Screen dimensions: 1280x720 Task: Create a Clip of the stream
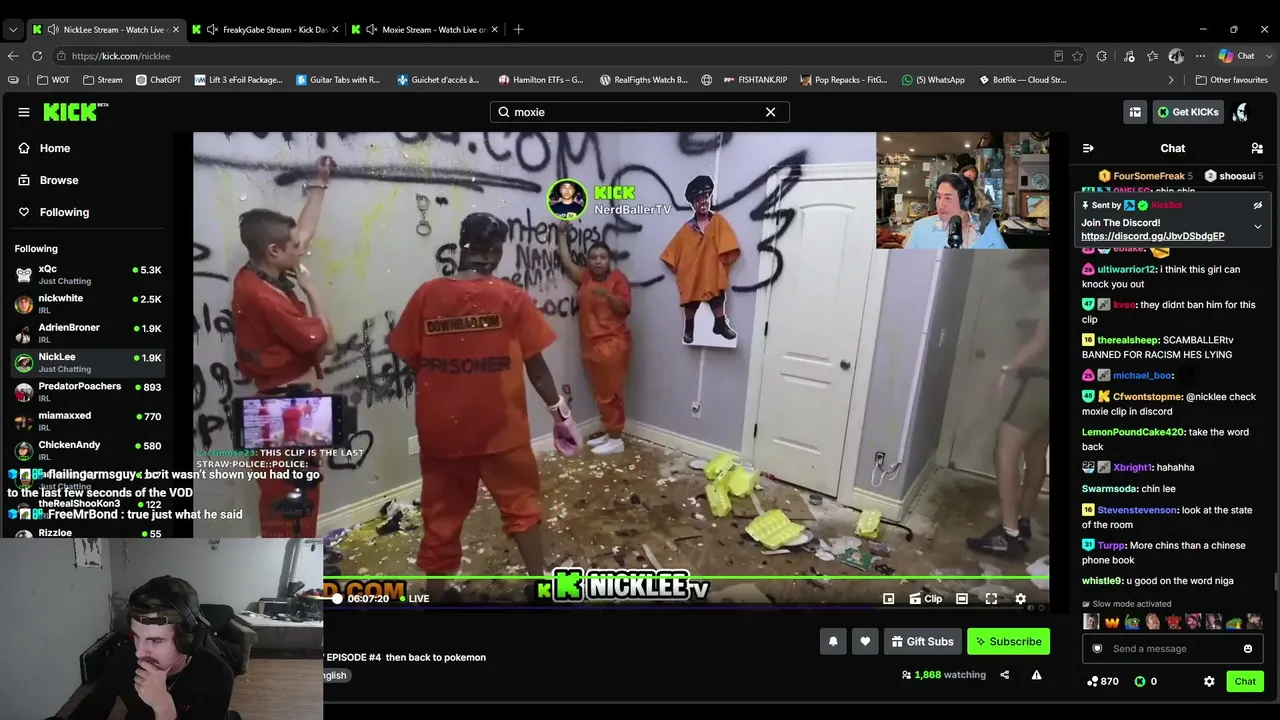coord(925,599)
